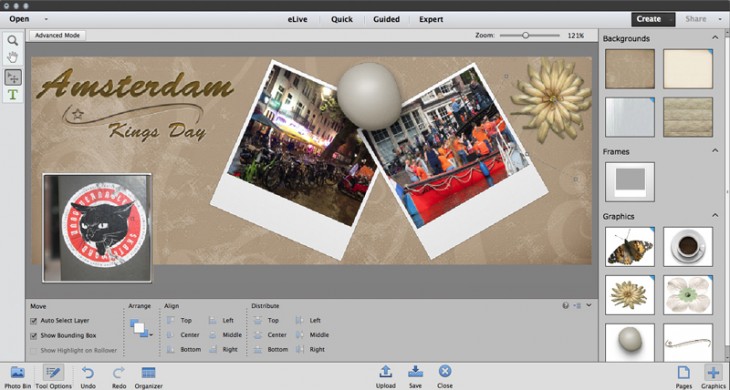Click the Save icon

pyautogui.click(x=415, y=377)
